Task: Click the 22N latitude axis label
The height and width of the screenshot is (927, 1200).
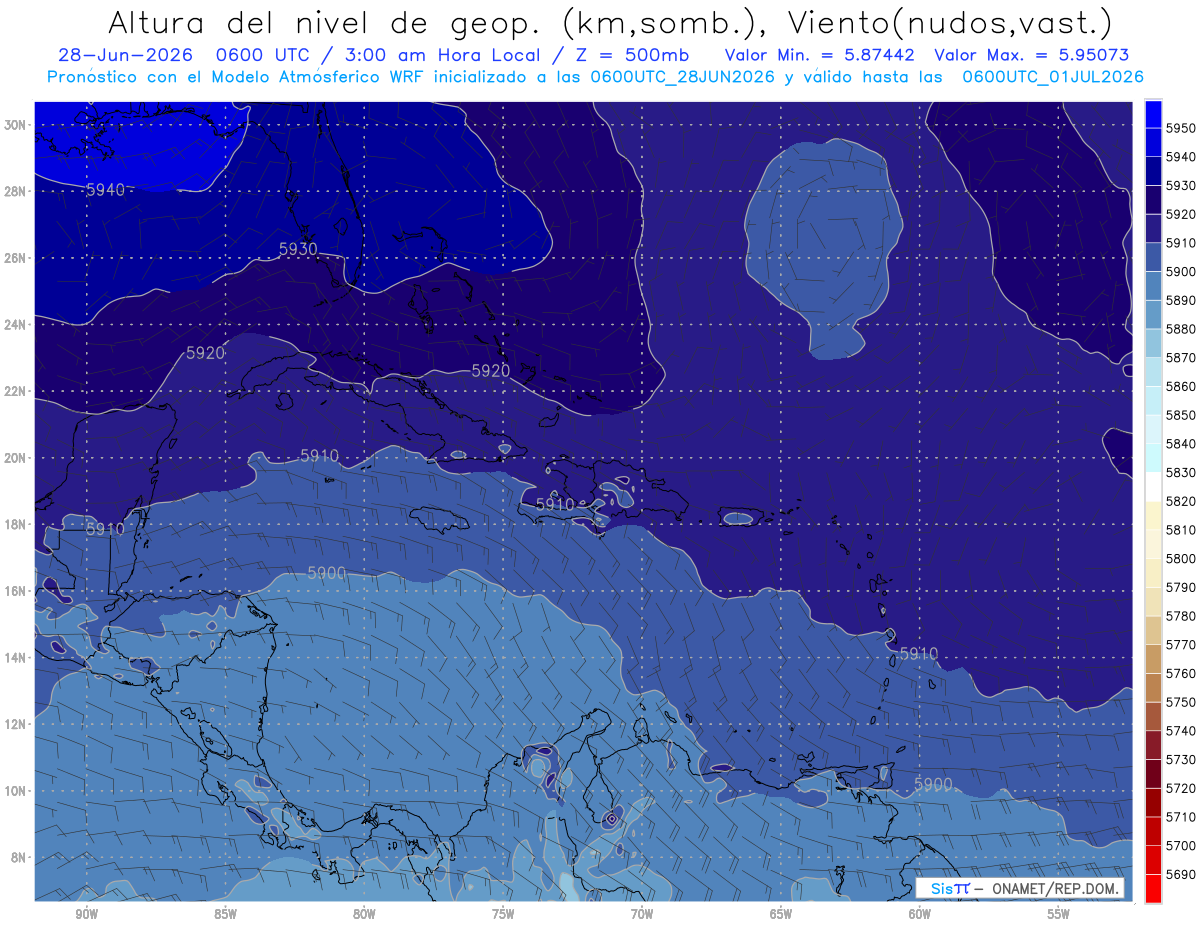Action: 13,391
